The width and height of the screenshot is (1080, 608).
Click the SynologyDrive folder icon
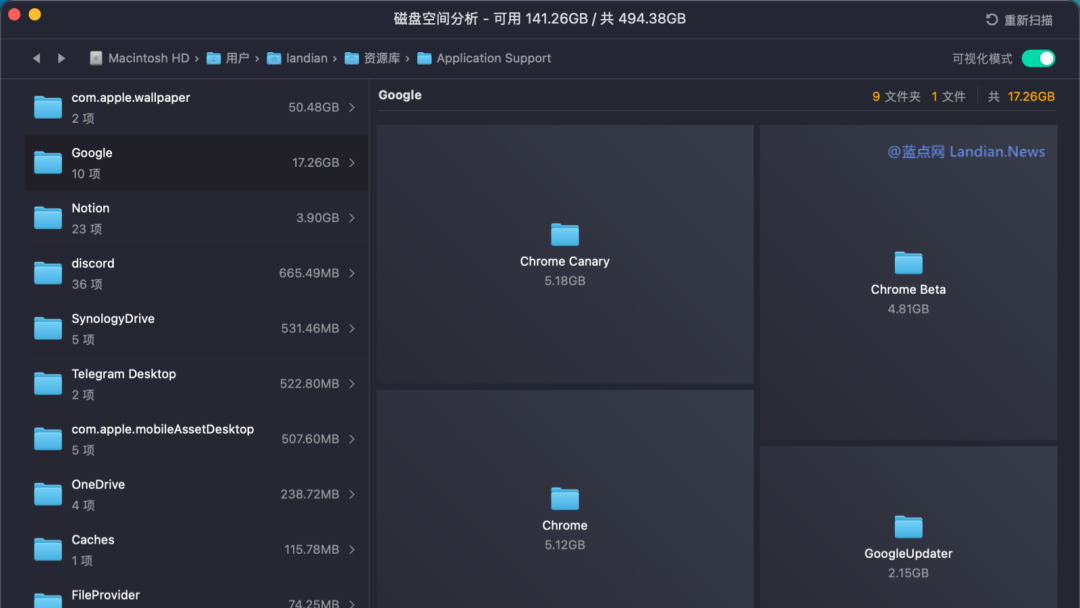coord(48,328)
